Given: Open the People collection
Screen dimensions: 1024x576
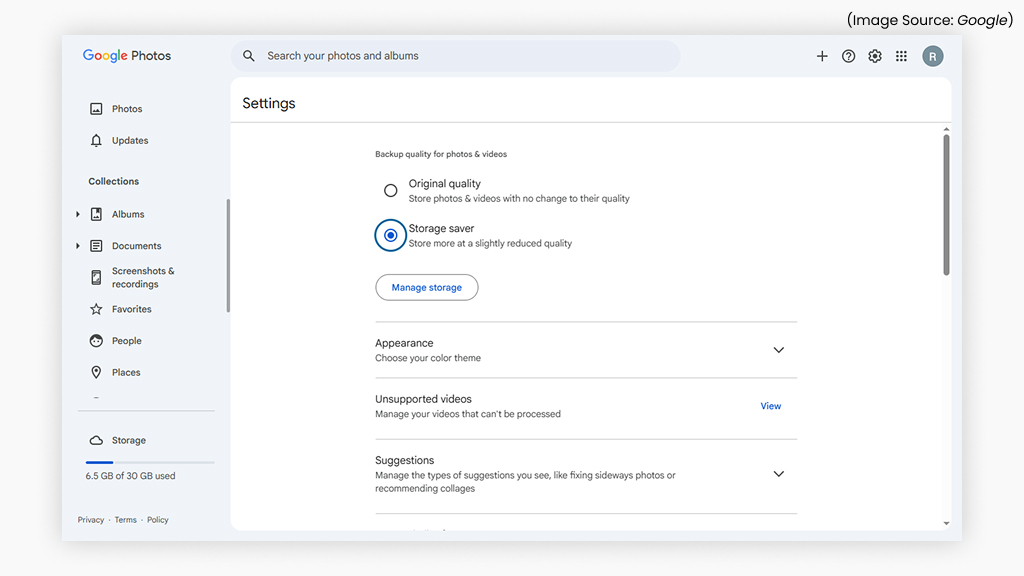Looking at the screenshot, I should click(x=128, y=340).
